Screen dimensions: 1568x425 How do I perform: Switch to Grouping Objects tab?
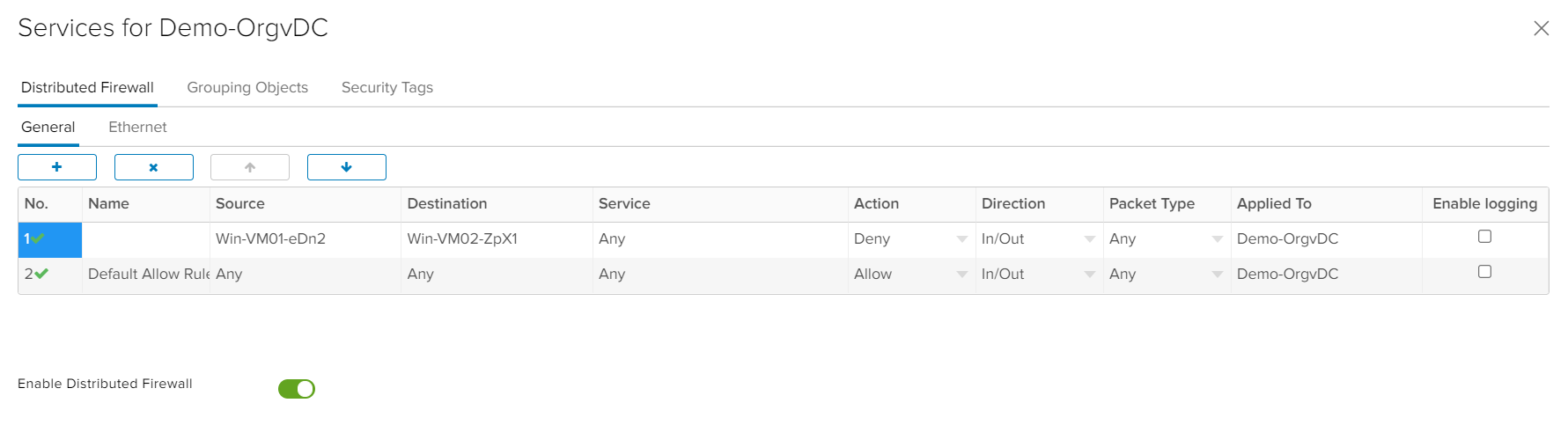click(x=247, y=88)
